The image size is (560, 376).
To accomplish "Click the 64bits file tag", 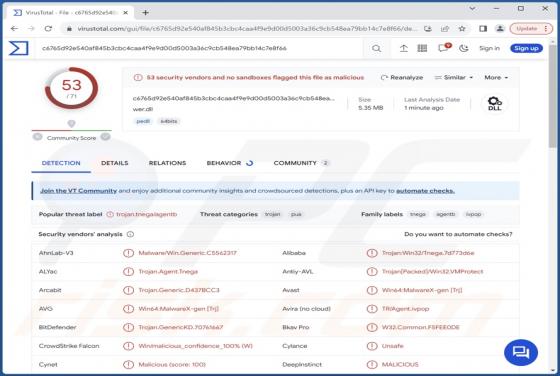I will 169,121.
